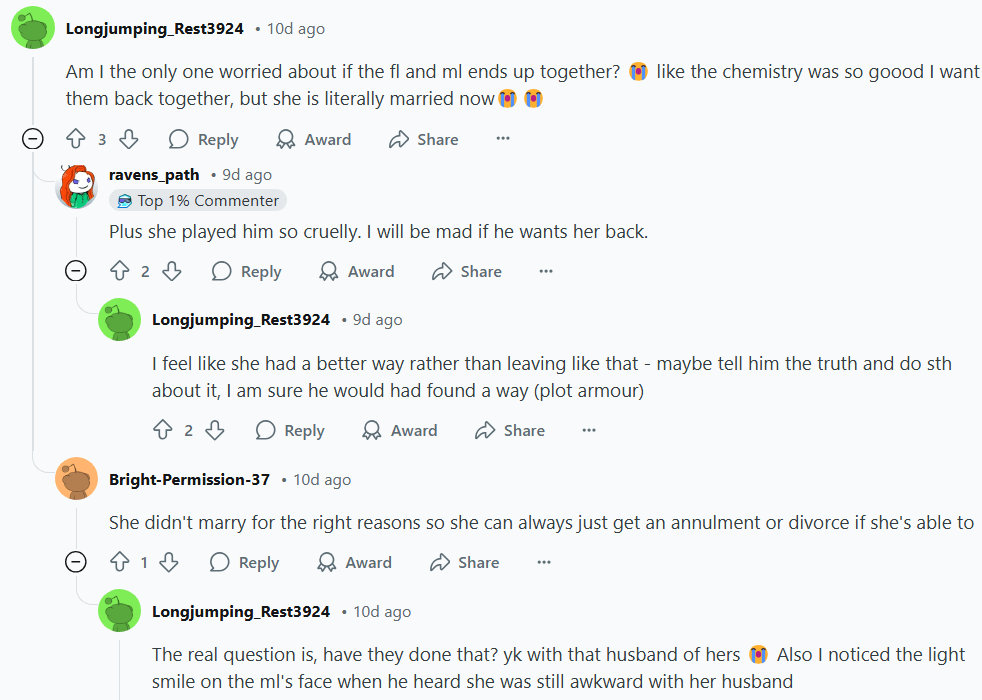Upvote the top comment by Longjumping_Rest3924
The image size is (982, 700).
click(x=76, y=140)
